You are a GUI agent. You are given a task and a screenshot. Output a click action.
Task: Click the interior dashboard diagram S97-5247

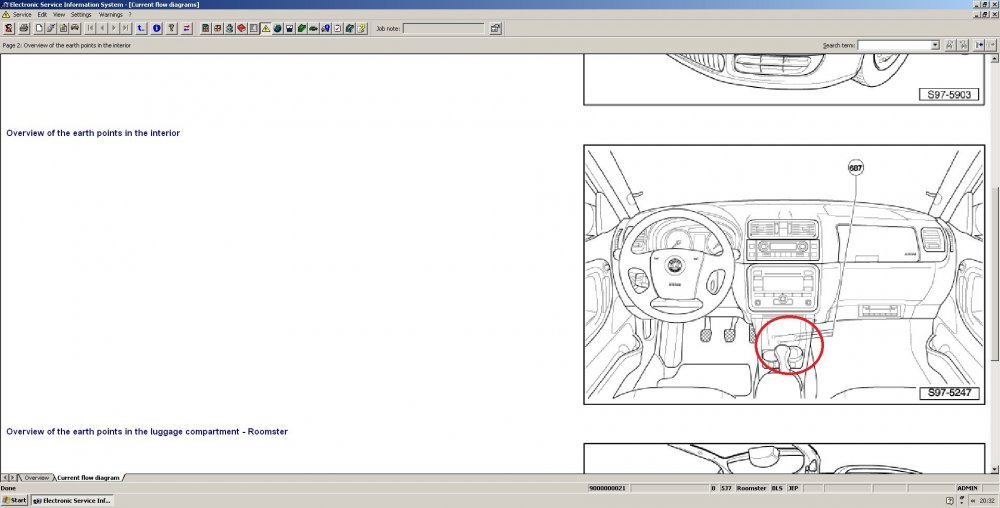click(784, 275)
